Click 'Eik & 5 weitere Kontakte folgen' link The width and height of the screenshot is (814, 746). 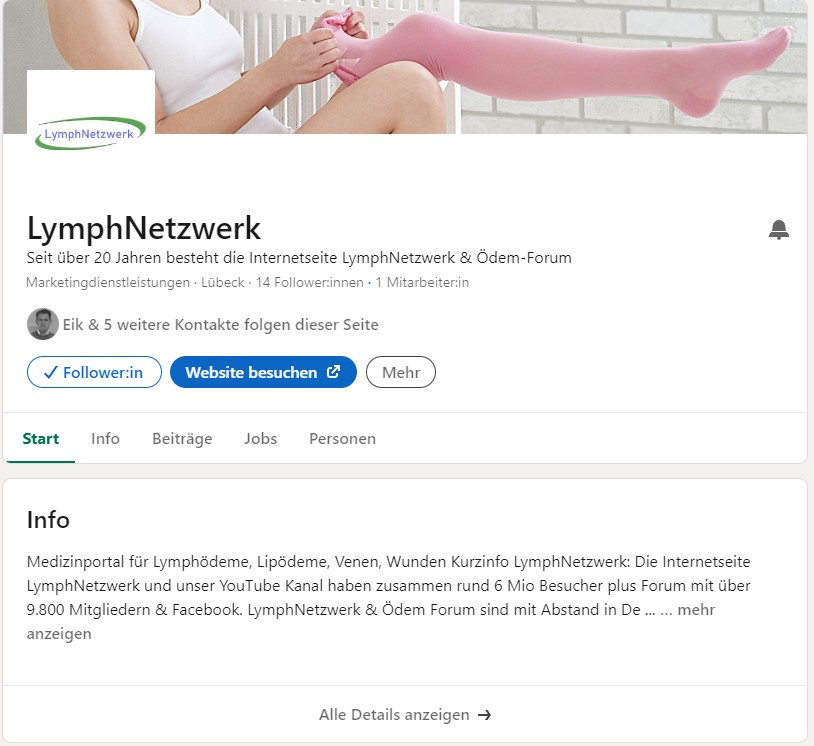[221, 324]
